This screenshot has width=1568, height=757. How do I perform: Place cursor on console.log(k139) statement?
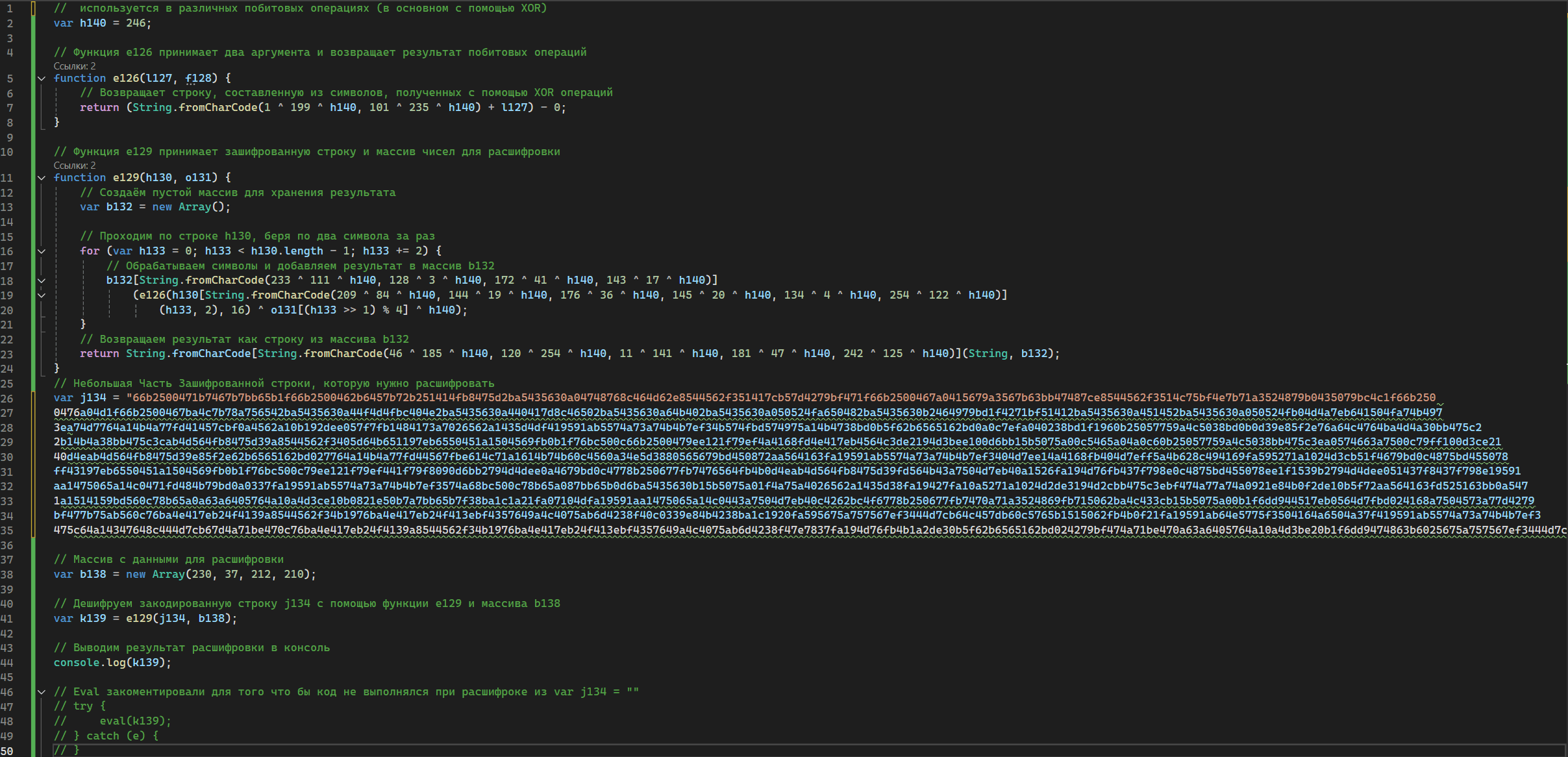coord(112,663)
